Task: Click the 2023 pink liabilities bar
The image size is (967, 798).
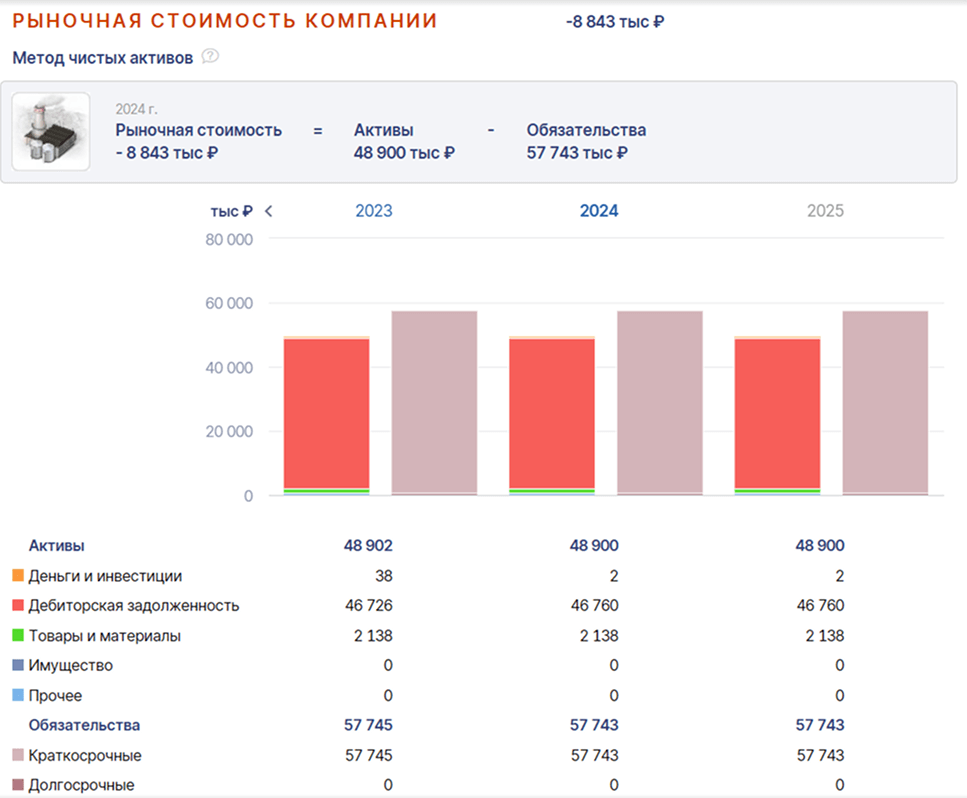Action: tap(434, 402)
